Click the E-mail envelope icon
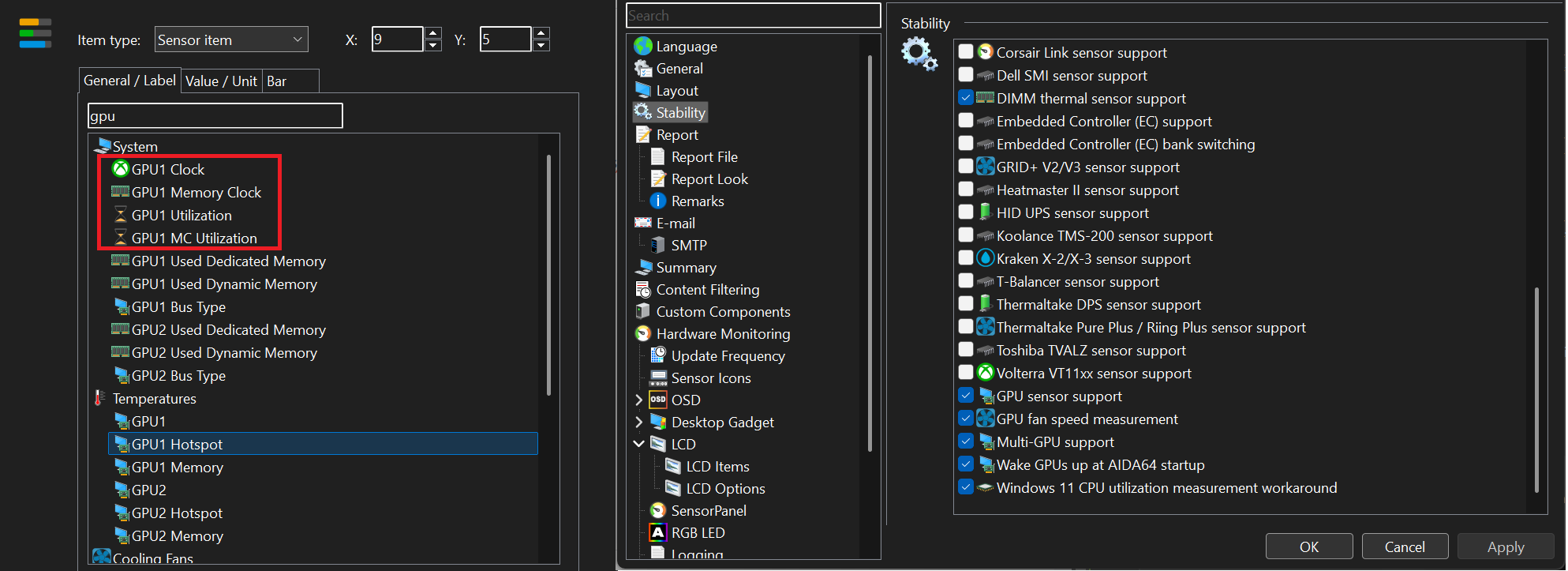 [643, 223]
